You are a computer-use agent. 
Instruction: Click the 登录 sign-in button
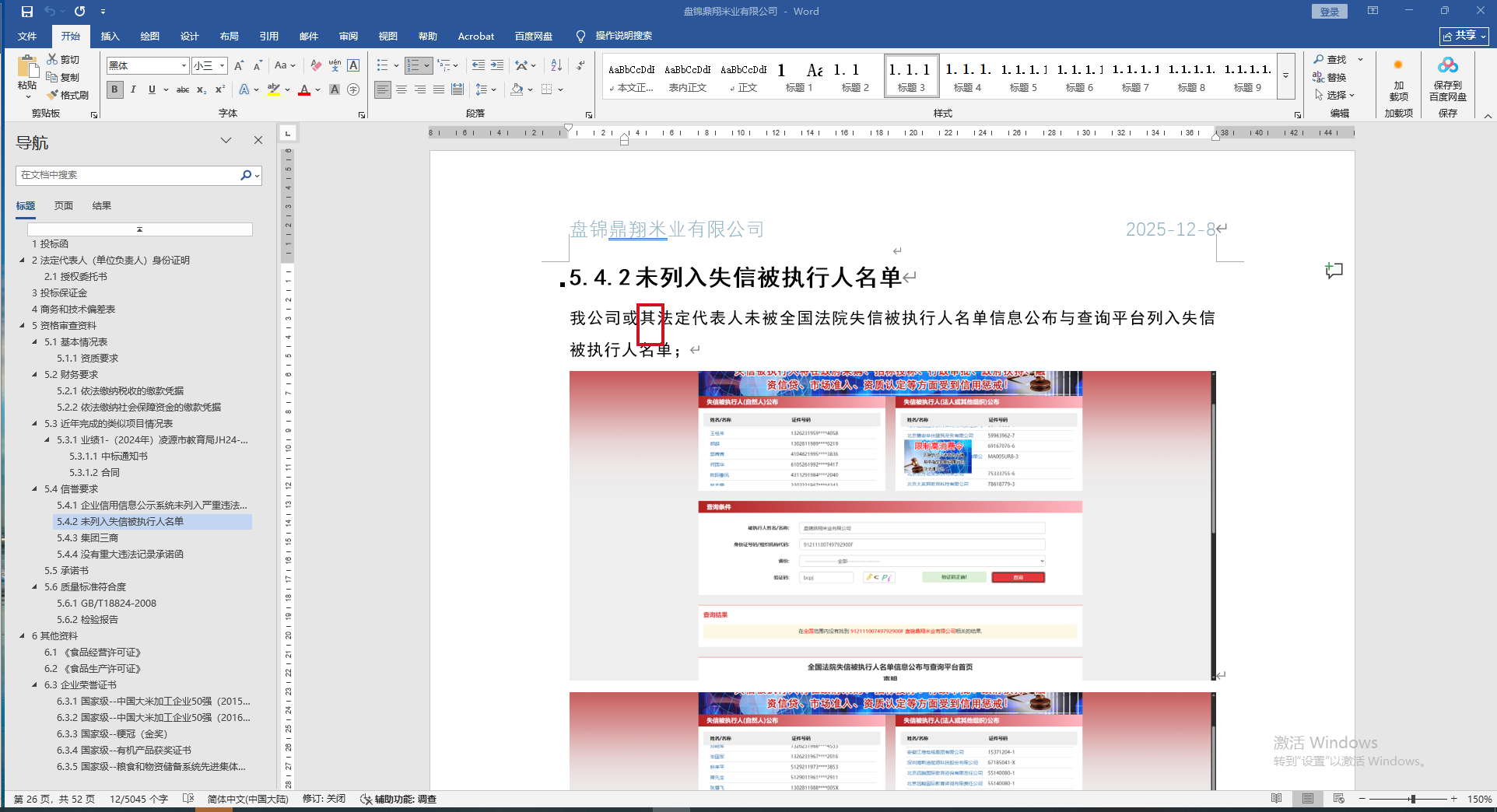1329,12
